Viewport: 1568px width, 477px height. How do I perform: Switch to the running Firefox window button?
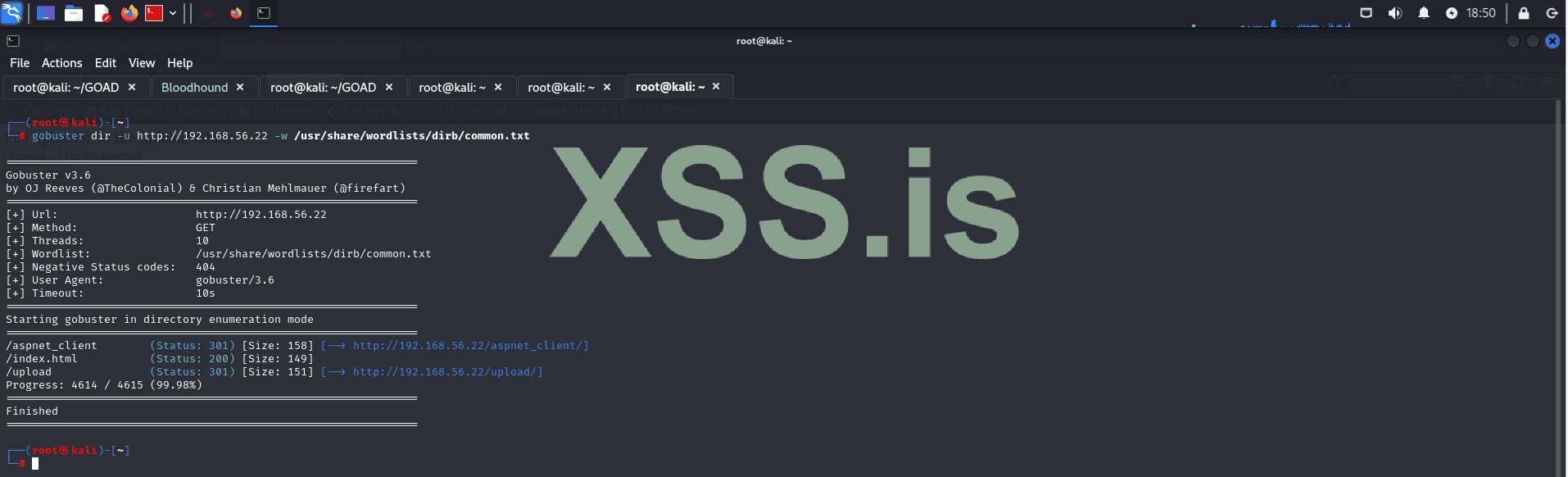click(x=236, y=13)
